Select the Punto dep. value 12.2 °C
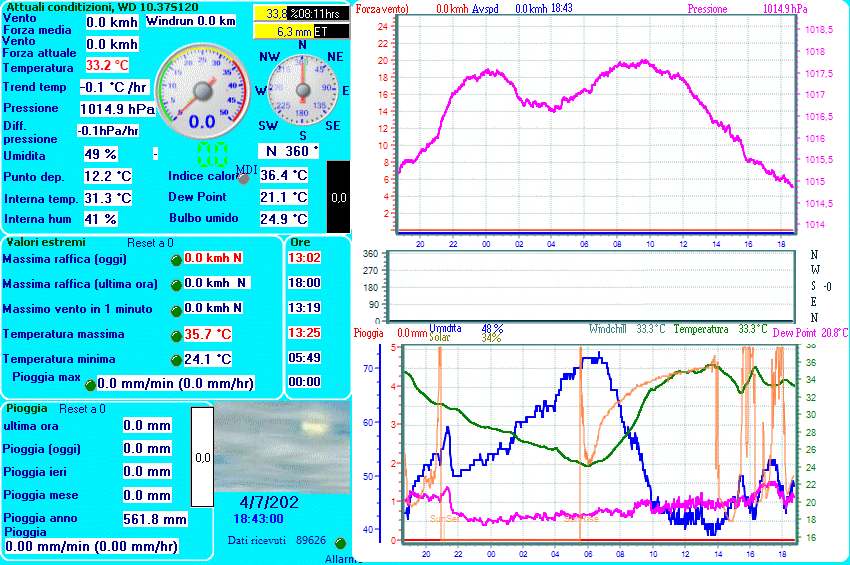Screen dimensions: 850x565 [107, 176]
